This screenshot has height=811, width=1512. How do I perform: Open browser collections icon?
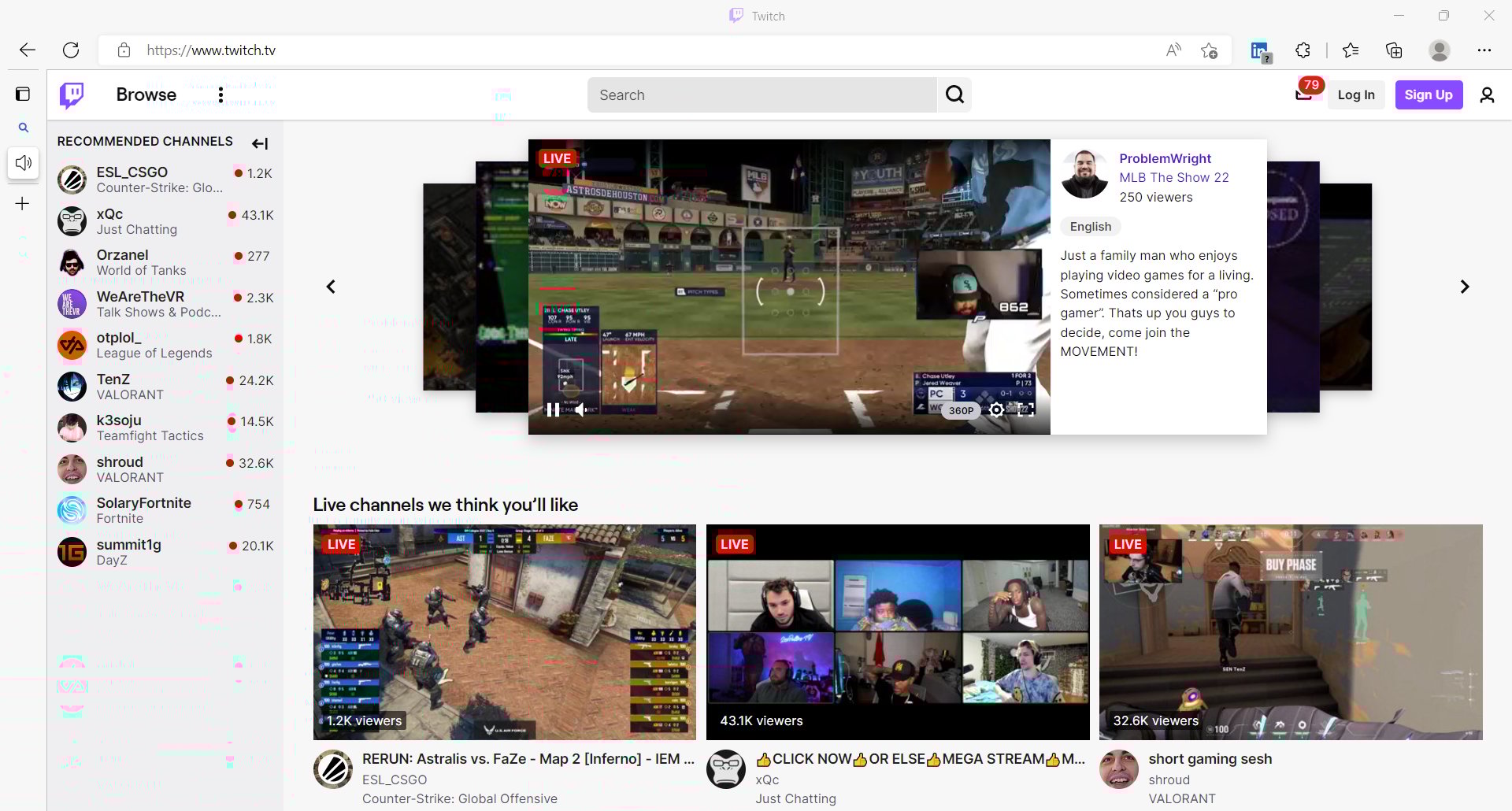1394,50
